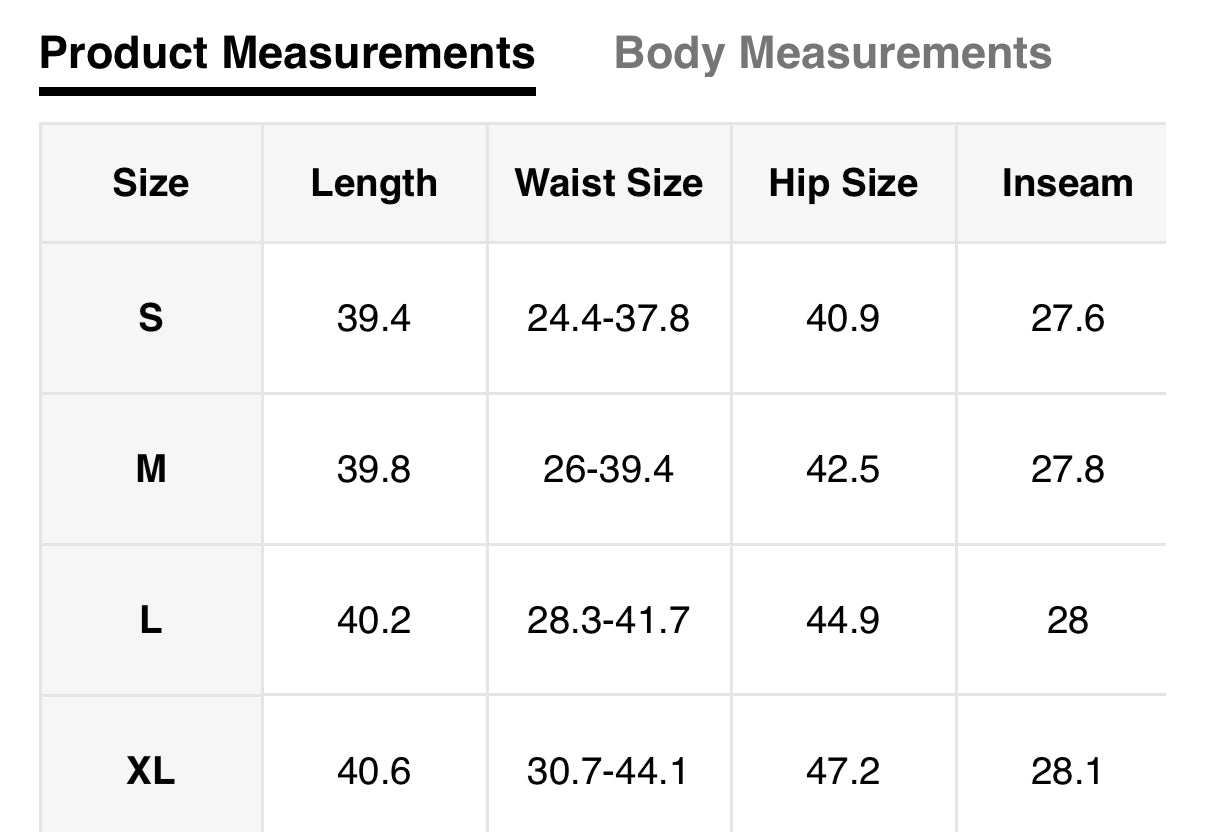Click the 28.1 inseam value
This screenshot has width=1206, height=832.
1067,771
